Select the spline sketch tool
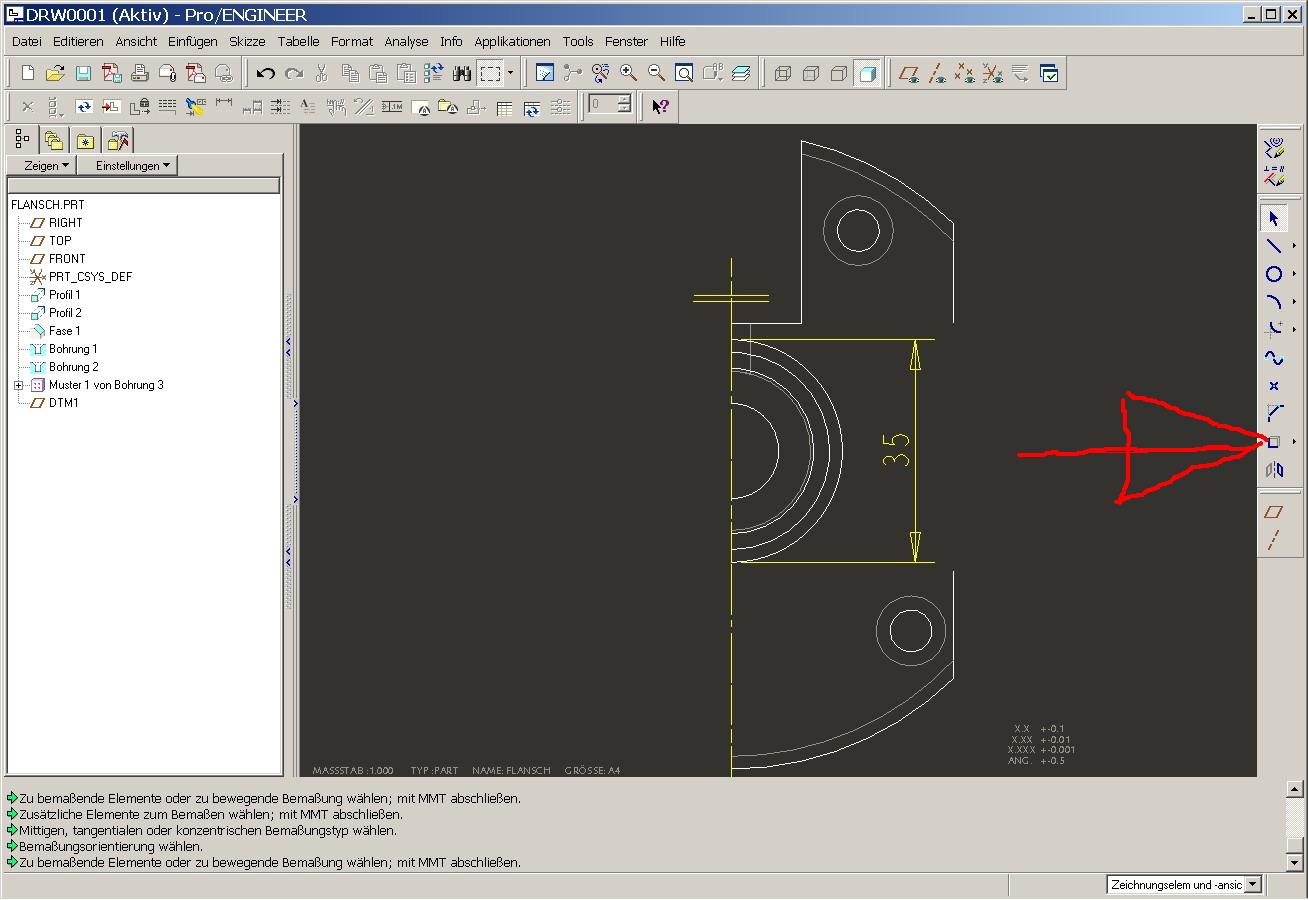Screen dimensions: 1308x900 1273,357
